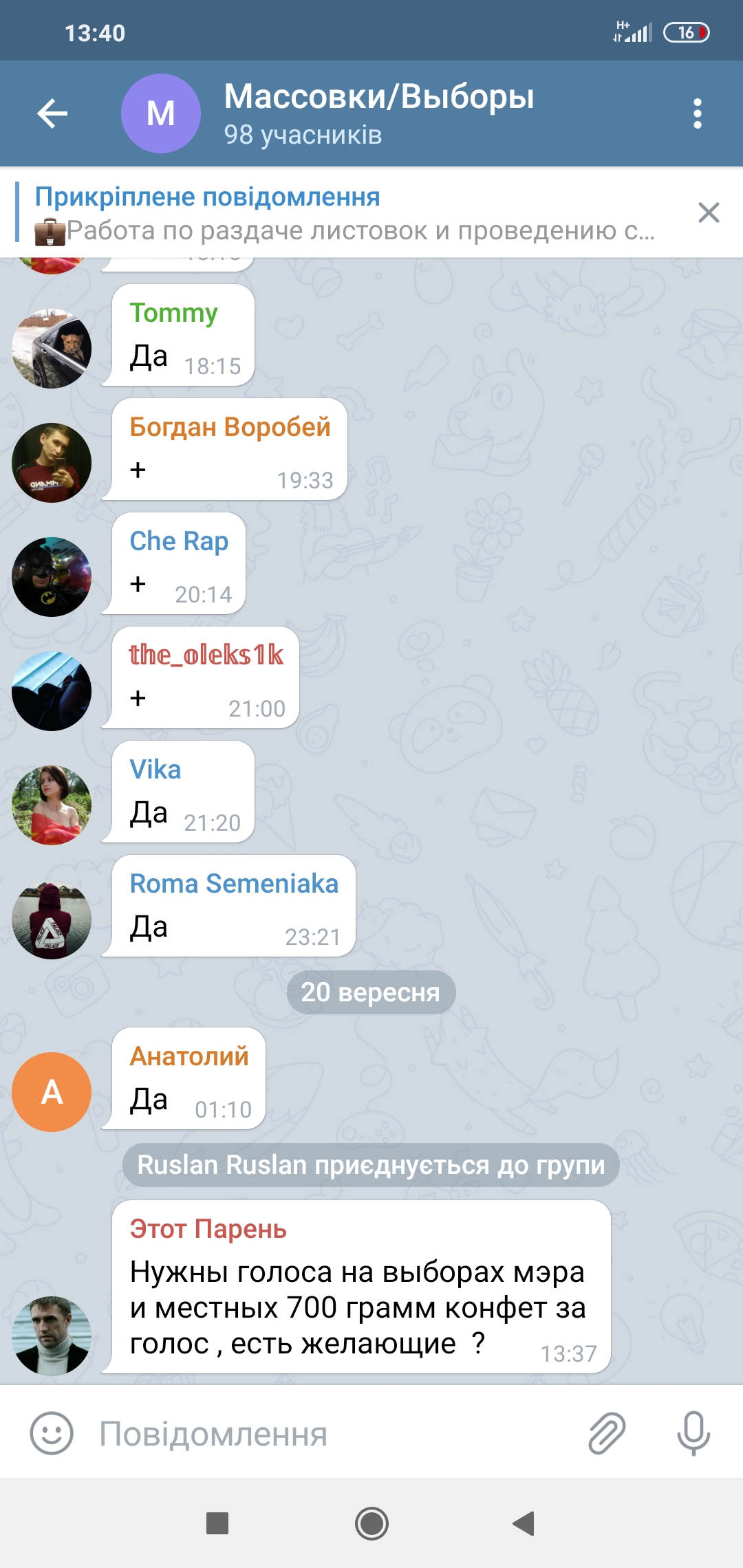
Task: Tap the Android home navigation button
Action: click(x=371, y=1523)
